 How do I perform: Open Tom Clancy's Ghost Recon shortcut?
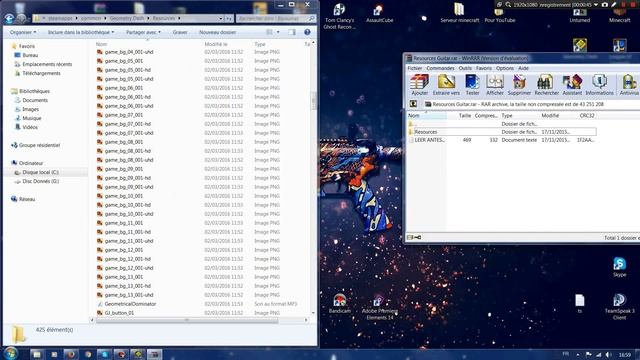tap(339, 16)
